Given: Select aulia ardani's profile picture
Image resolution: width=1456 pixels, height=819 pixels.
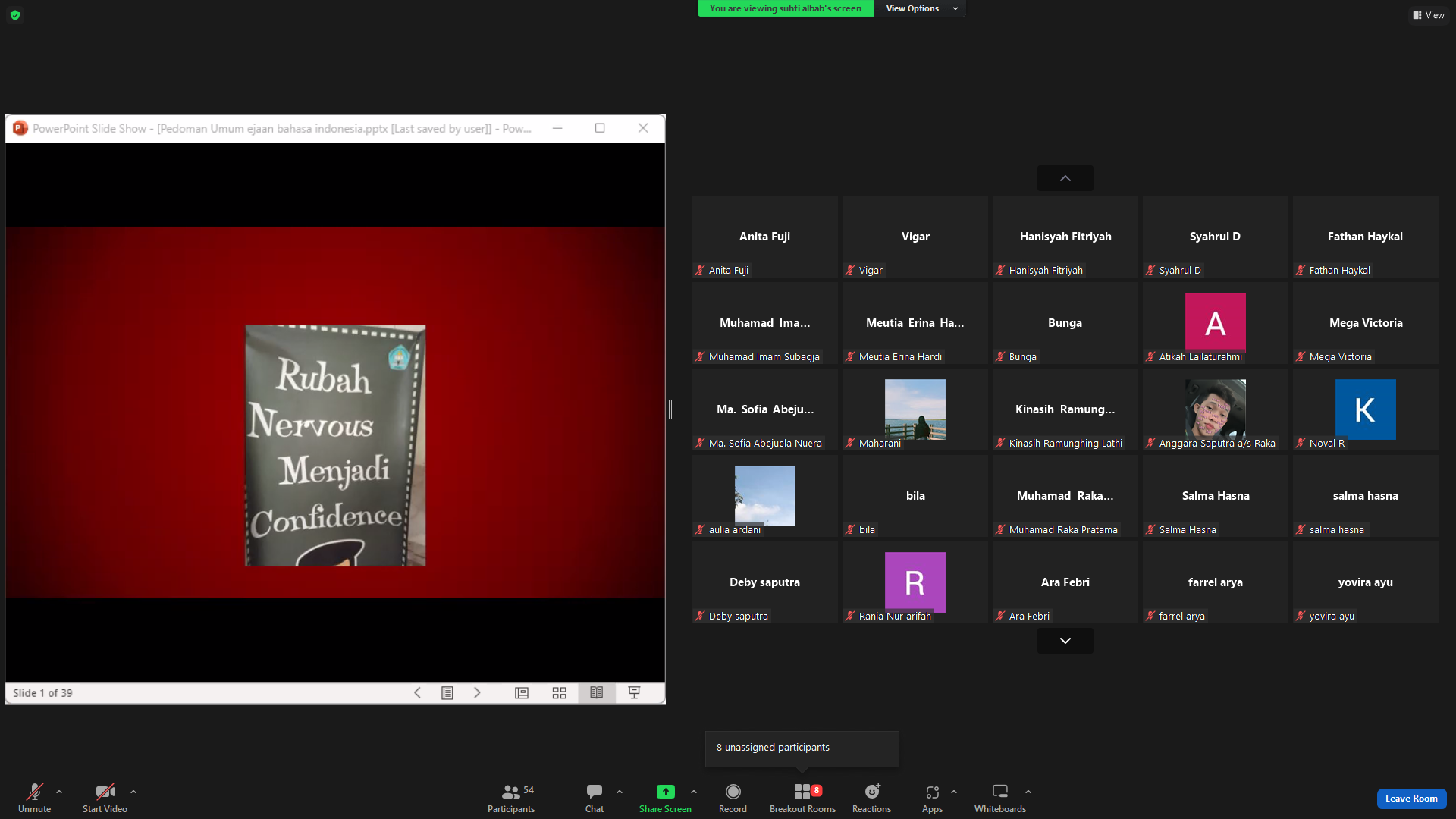Looking at the screenshot, I should point(765,496).
